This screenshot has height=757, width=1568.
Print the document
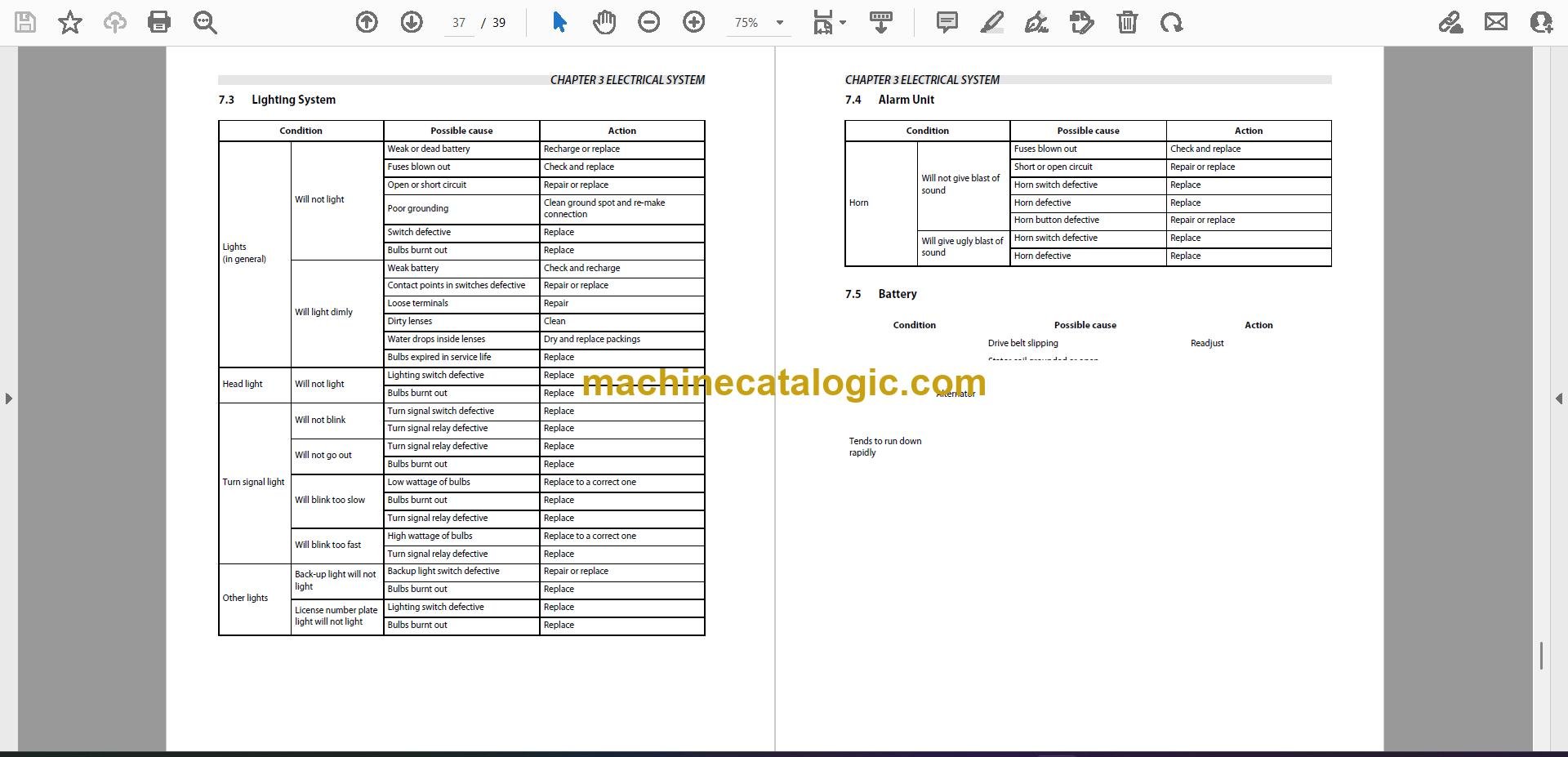[x=159, y=22]
